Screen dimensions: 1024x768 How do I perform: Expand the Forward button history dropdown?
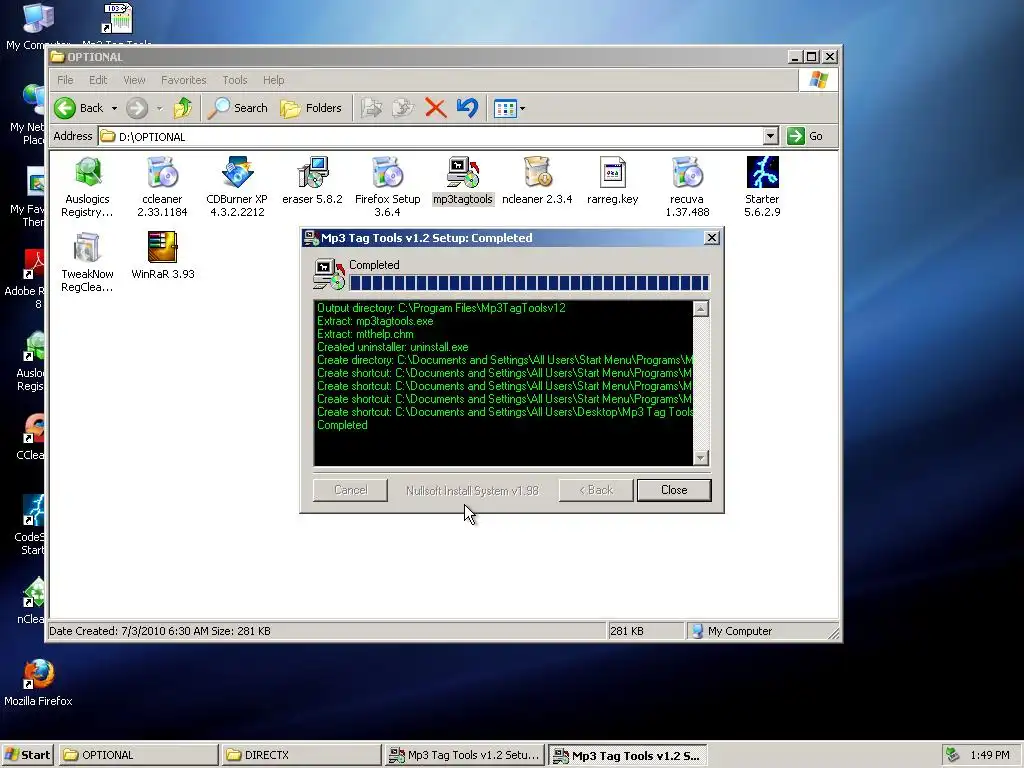coord(159,108)
